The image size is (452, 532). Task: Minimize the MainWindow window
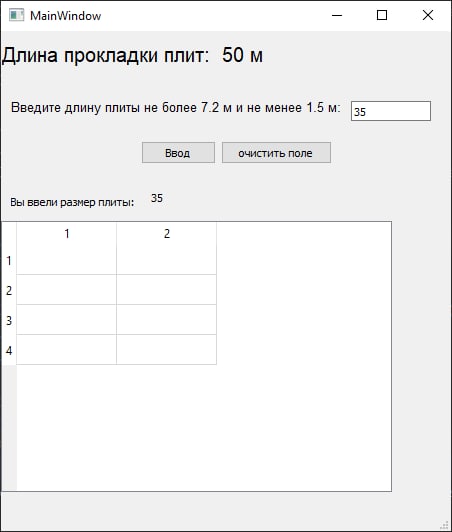pyautogui.click(x=337, y=15)
